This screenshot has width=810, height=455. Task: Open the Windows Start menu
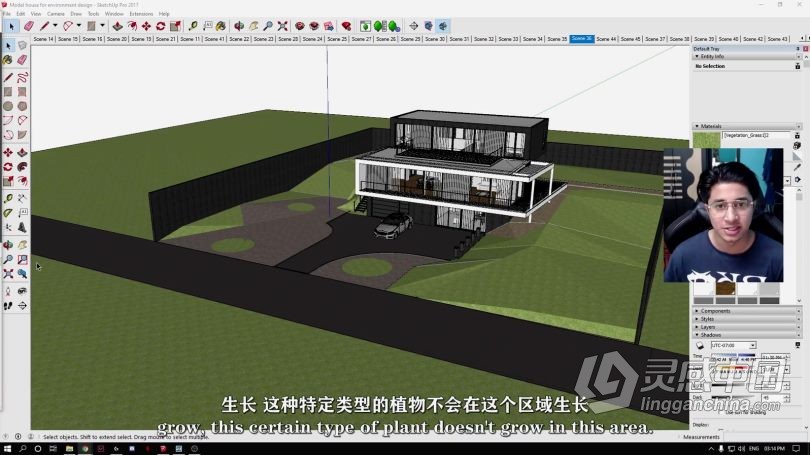7,449
